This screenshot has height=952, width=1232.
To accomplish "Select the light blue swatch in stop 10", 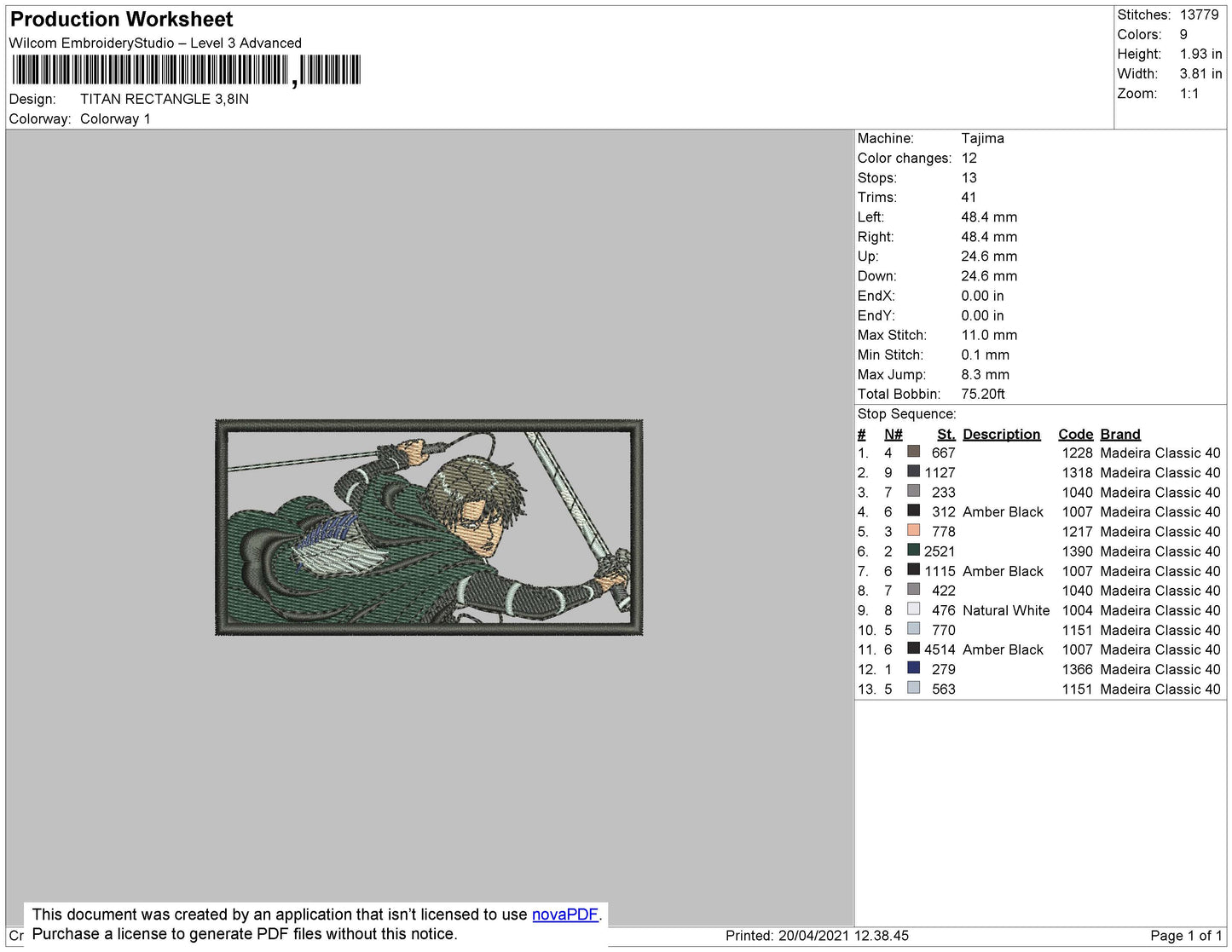I will [913, 629].
